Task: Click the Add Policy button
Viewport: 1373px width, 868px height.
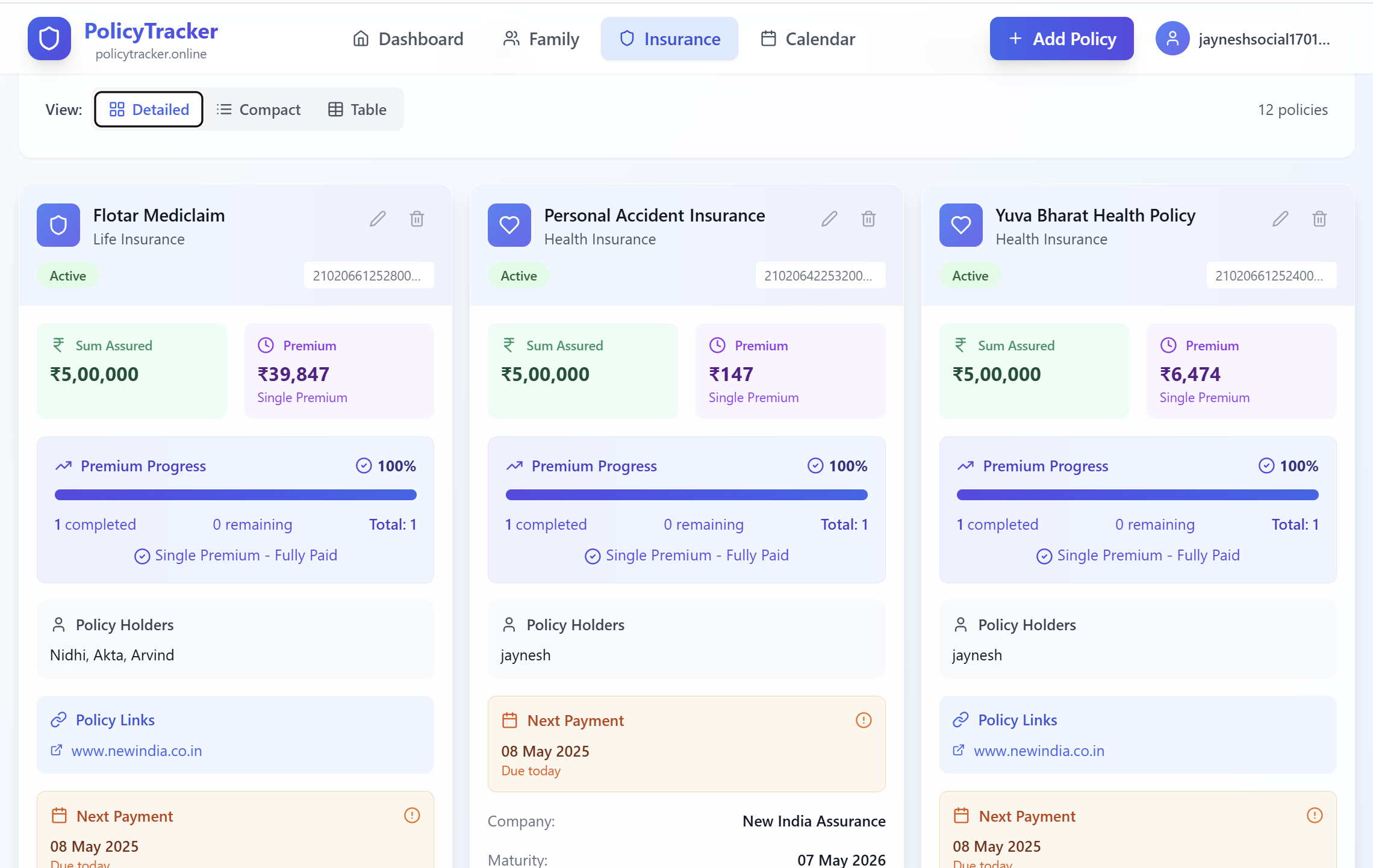Action: (x=1062, y=39)
